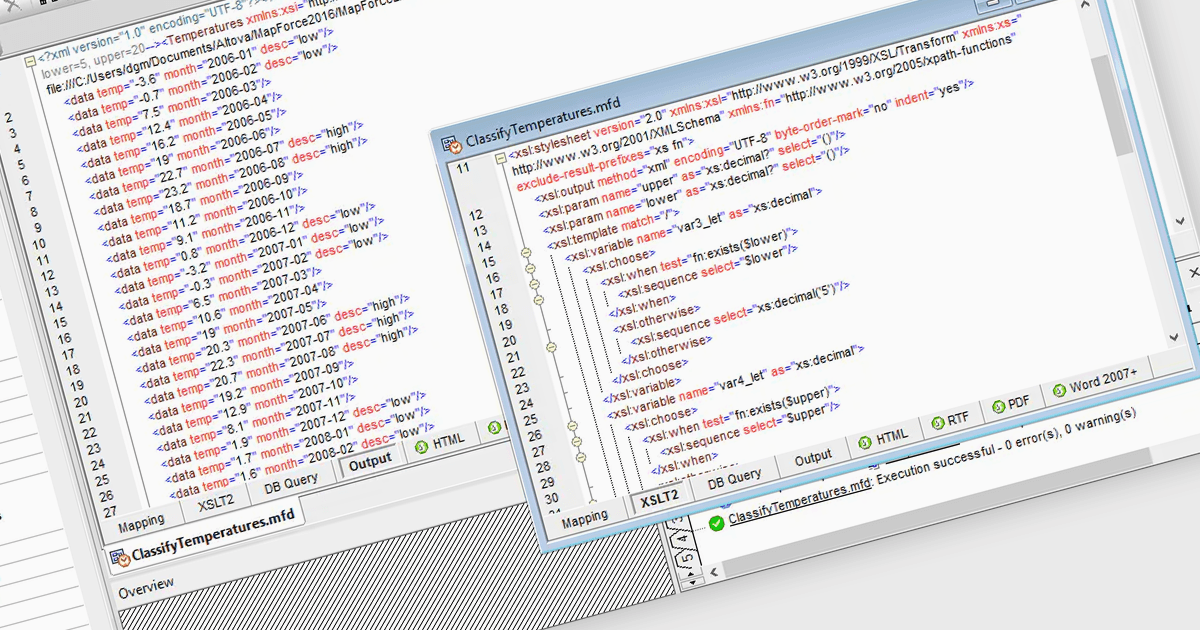1200x630 pixels.
Task: Click the green icon on back window HTML tab
Action: [421, 447]
